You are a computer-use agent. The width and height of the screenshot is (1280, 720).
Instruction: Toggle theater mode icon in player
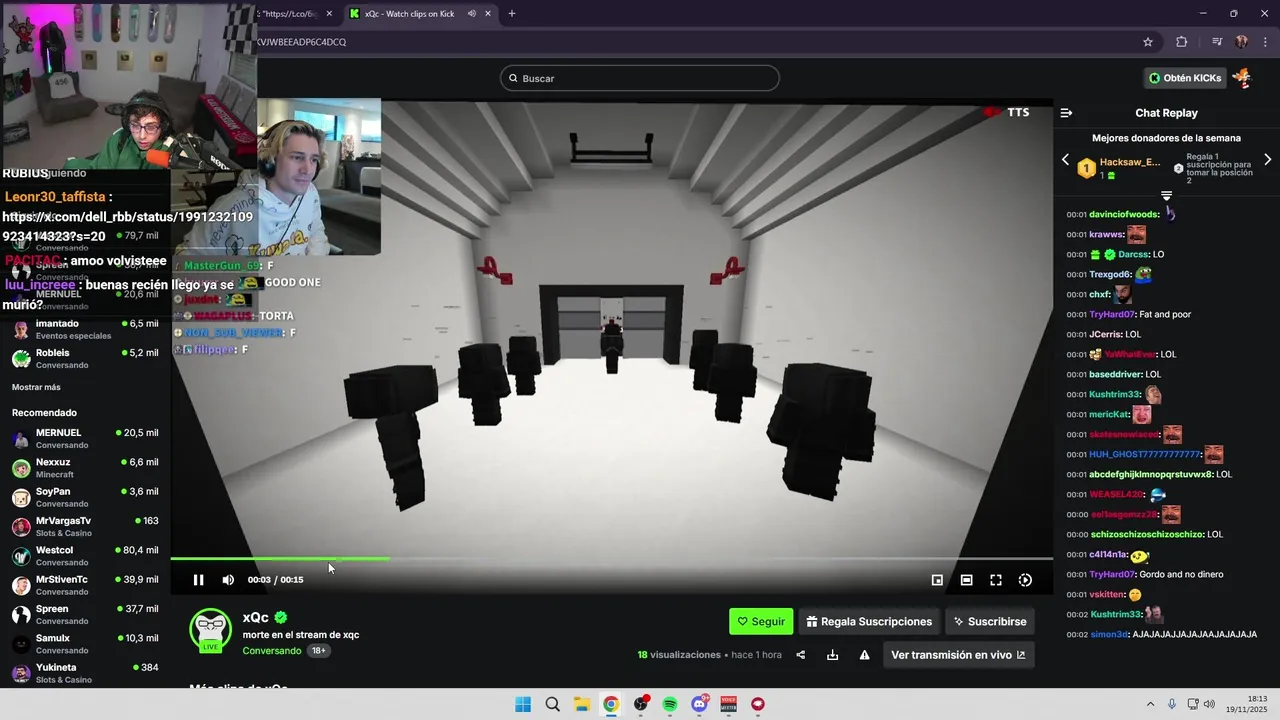(x=966, y=580)
